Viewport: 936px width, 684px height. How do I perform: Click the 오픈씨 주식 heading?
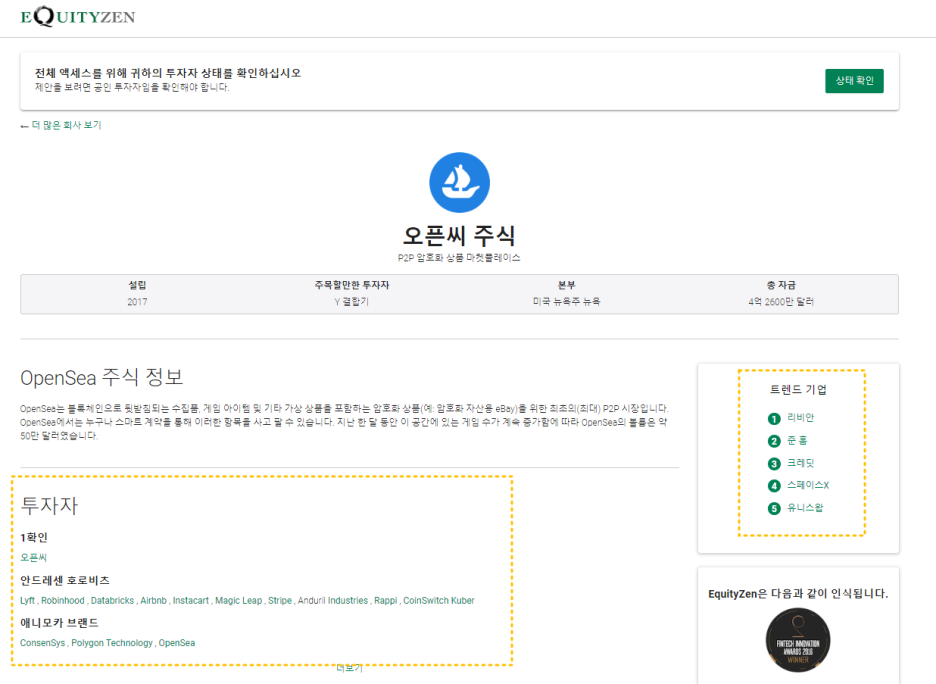pyautogui.click(x=459, y=235)
